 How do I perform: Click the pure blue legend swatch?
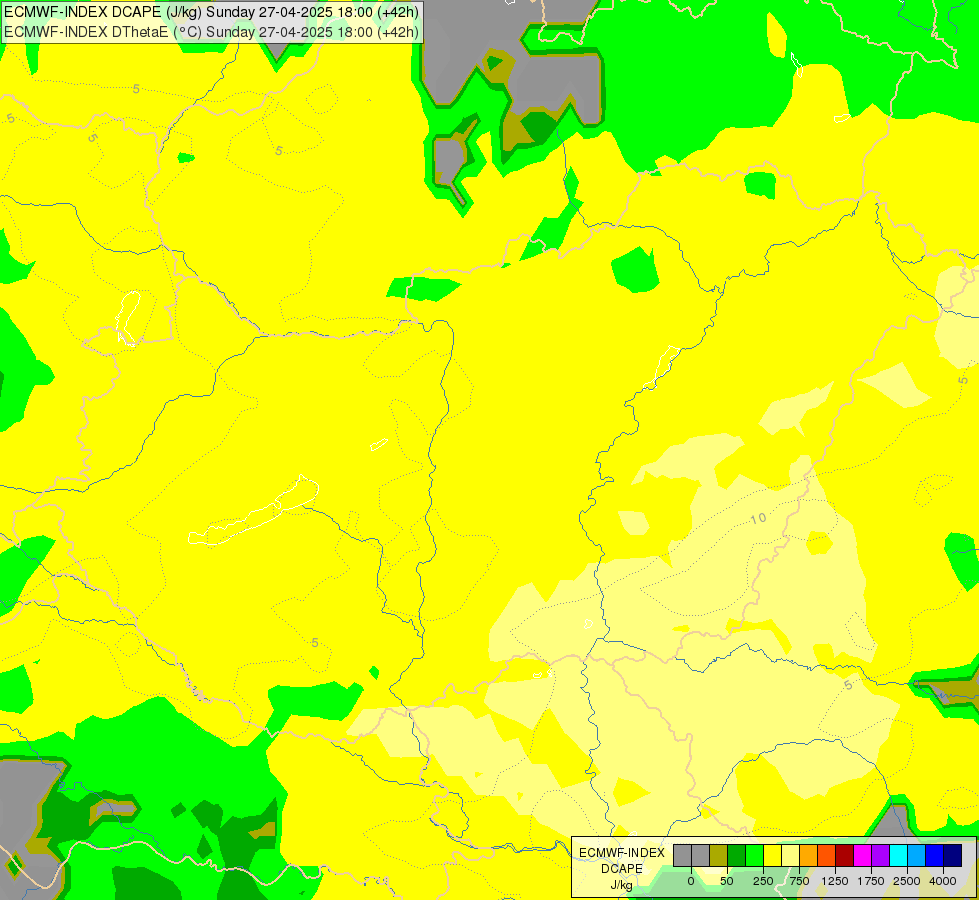point(935,856)
